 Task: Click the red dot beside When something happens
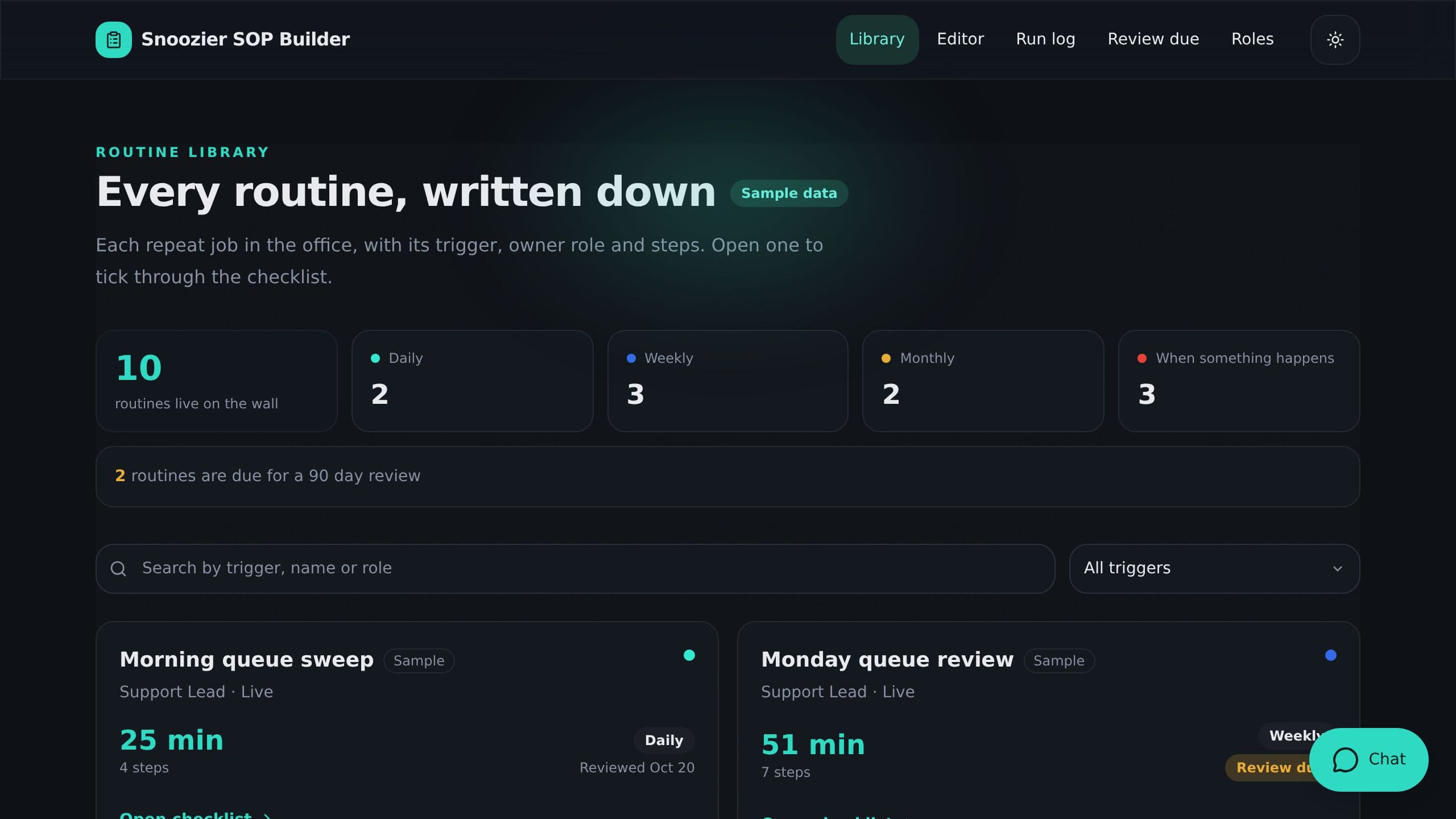[1141, 358]
